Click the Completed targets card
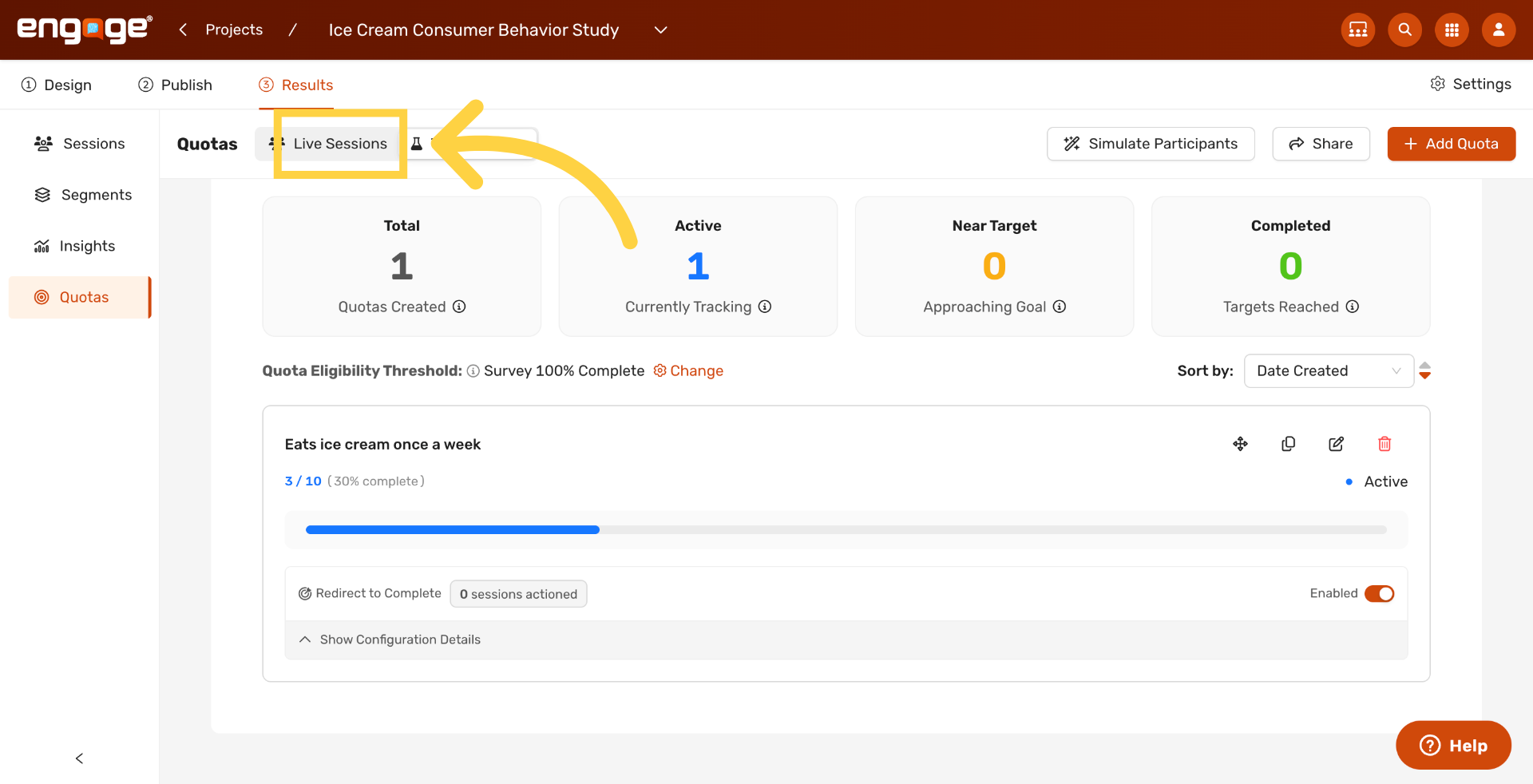This screenshot has width=1533, height=784. (x=1290, y=267)
